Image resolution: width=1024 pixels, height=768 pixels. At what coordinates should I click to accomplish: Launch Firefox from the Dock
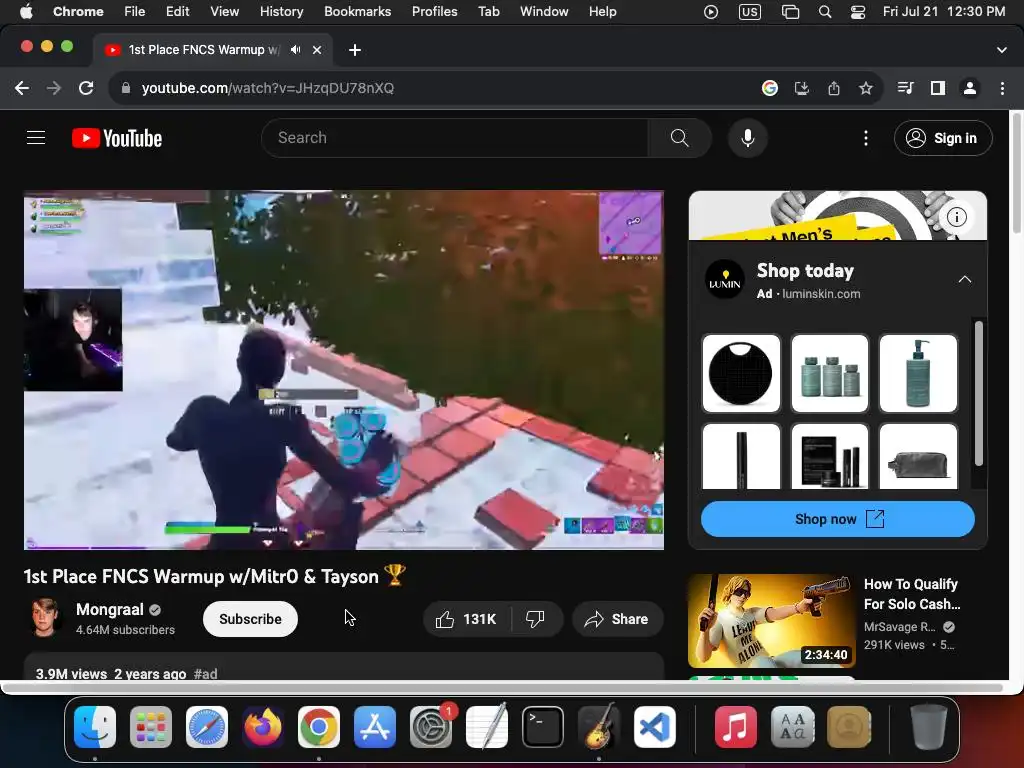tap(263, 727)
